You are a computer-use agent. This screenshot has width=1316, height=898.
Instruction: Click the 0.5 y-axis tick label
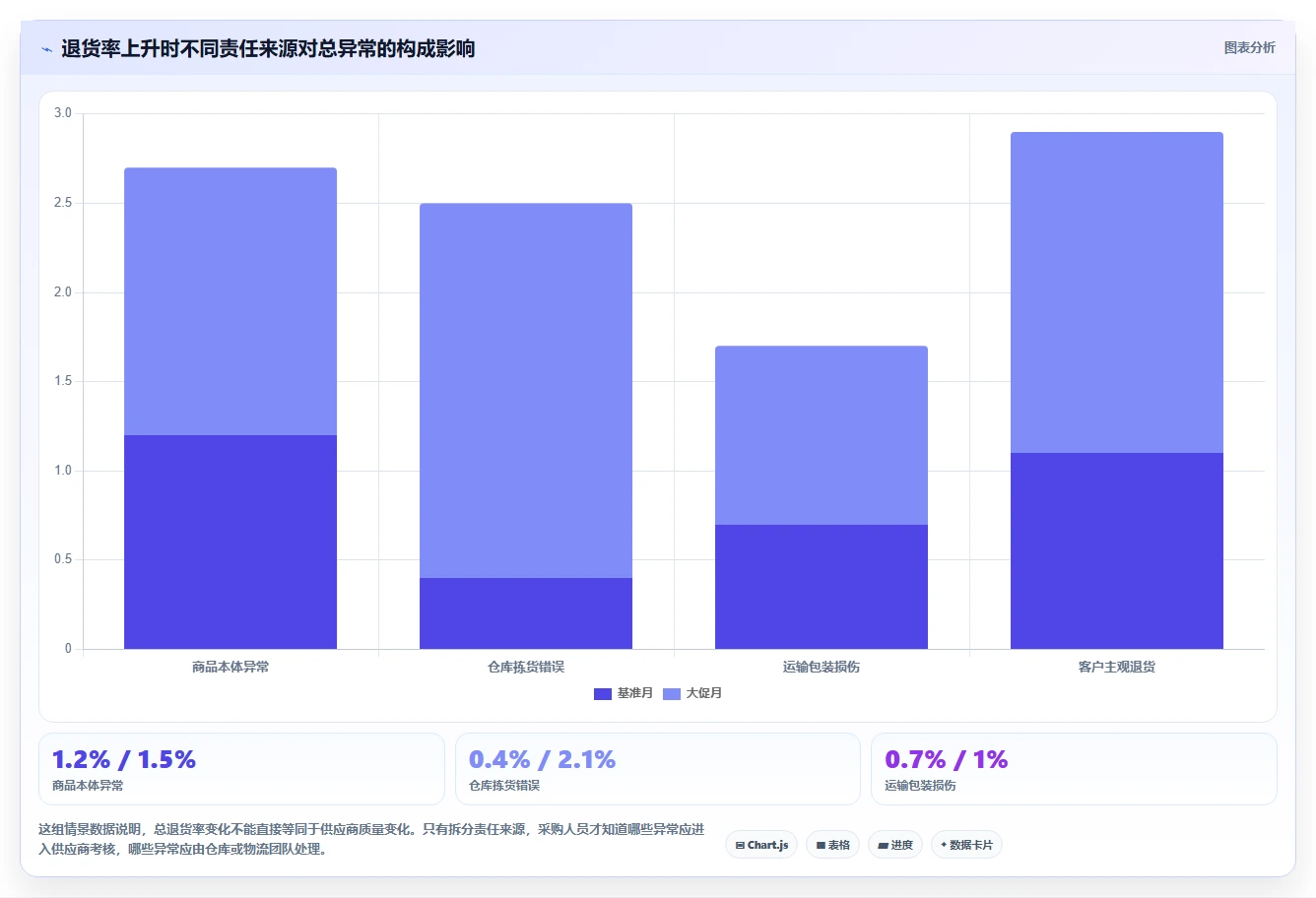tap(63, 559)
